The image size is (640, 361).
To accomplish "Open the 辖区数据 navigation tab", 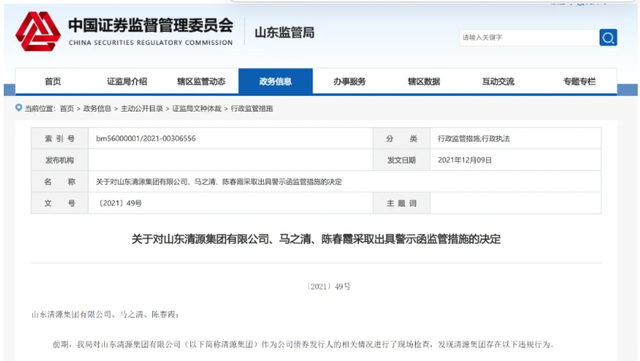I will coord(424,81).
